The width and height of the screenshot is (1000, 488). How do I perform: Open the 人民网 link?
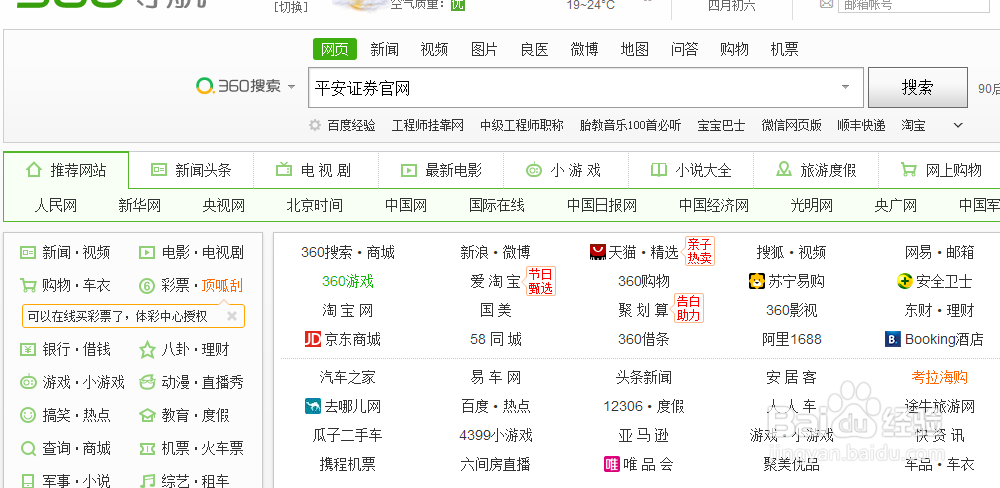point(55,205)
